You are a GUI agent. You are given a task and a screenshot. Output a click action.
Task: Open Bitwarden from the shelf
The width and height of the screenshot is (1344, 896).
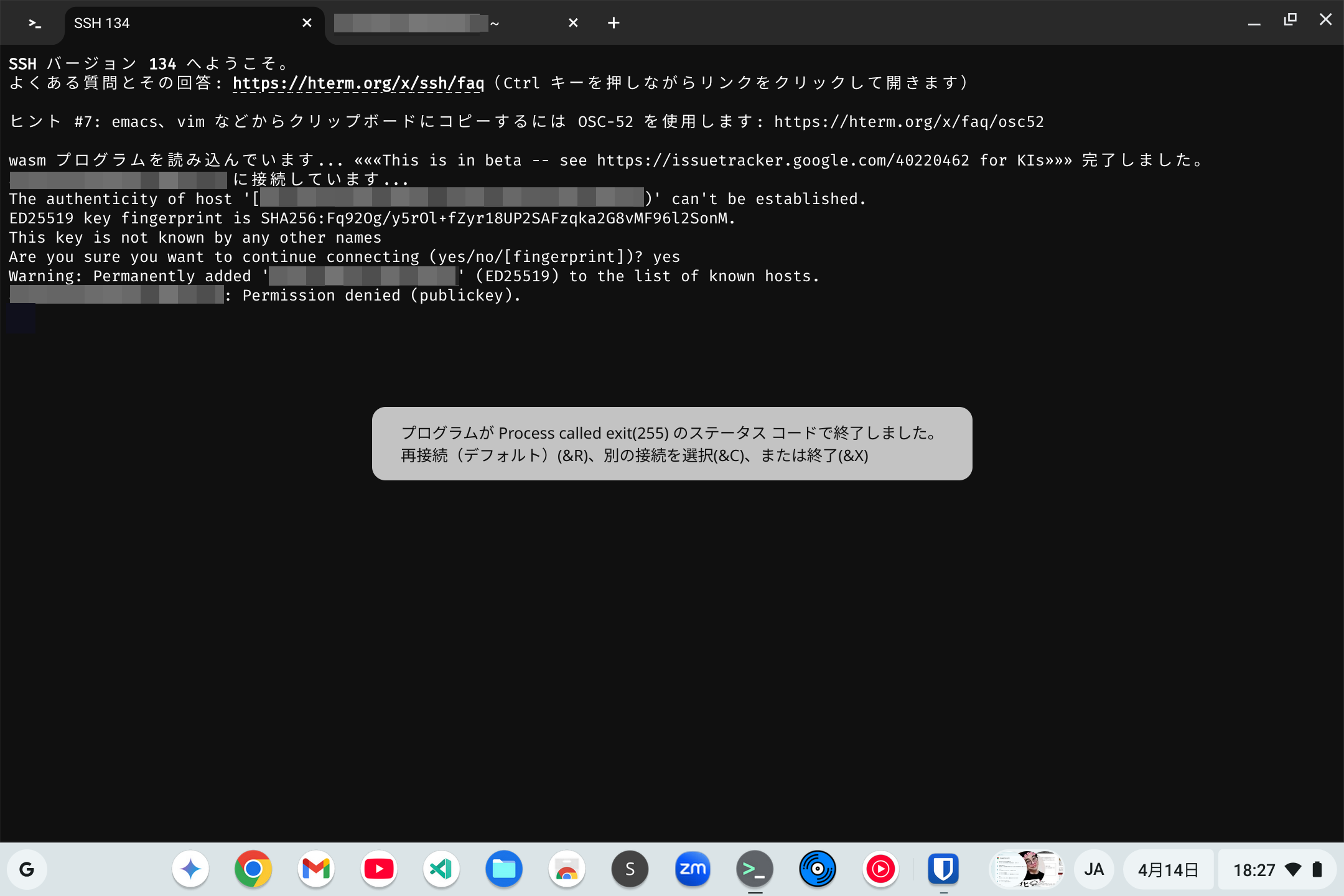(943, 869)
